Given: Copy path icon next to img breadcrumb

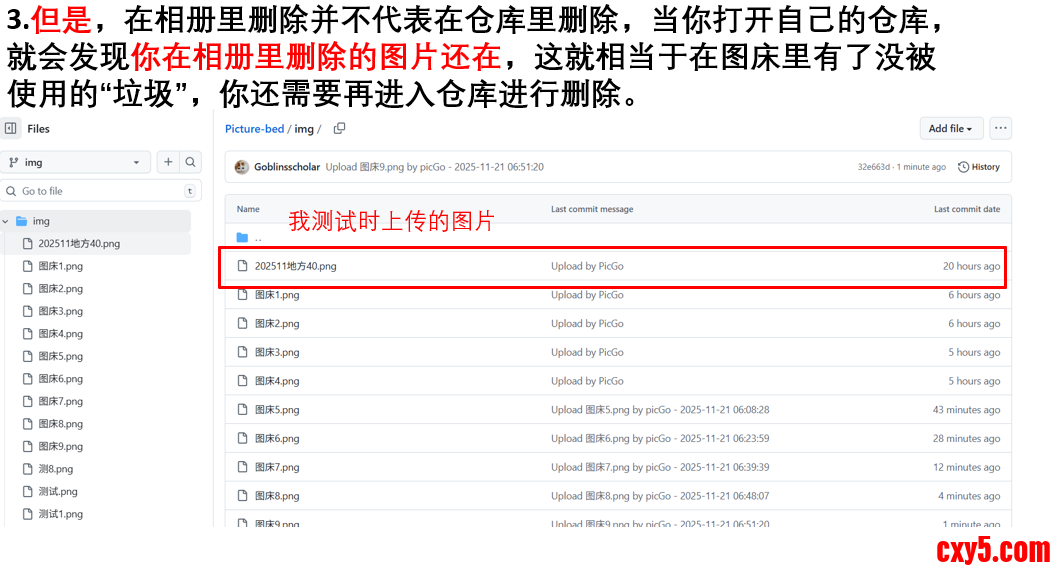Looking at the screenshot, I should [x=340, y=128].
